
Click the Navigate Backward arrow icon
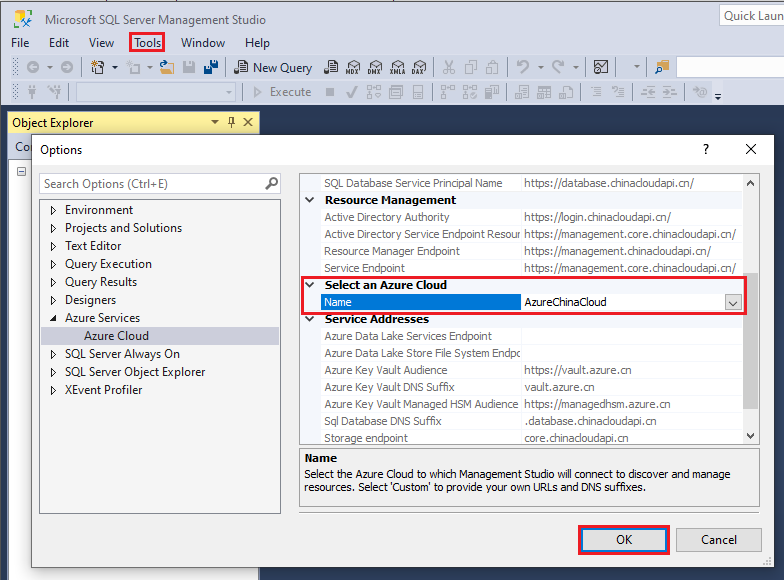[x=33, y=67]
